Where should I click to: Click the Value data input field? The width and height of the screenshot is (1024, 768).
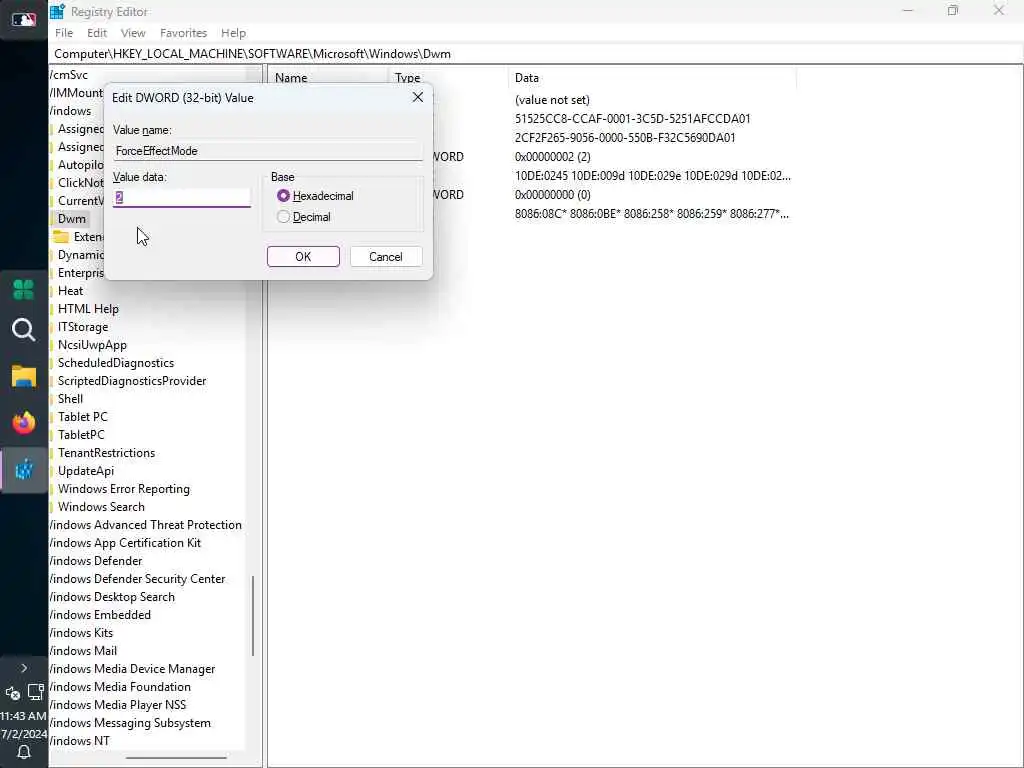click(182, 197)
